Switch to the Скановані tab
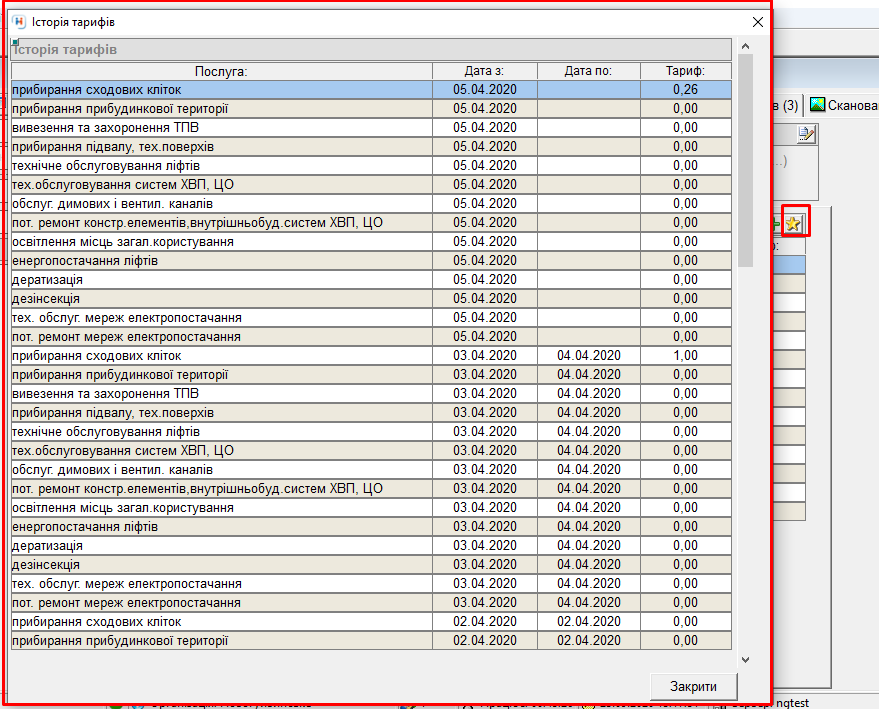This screenshot has width=879, height=709. [845, 105]
